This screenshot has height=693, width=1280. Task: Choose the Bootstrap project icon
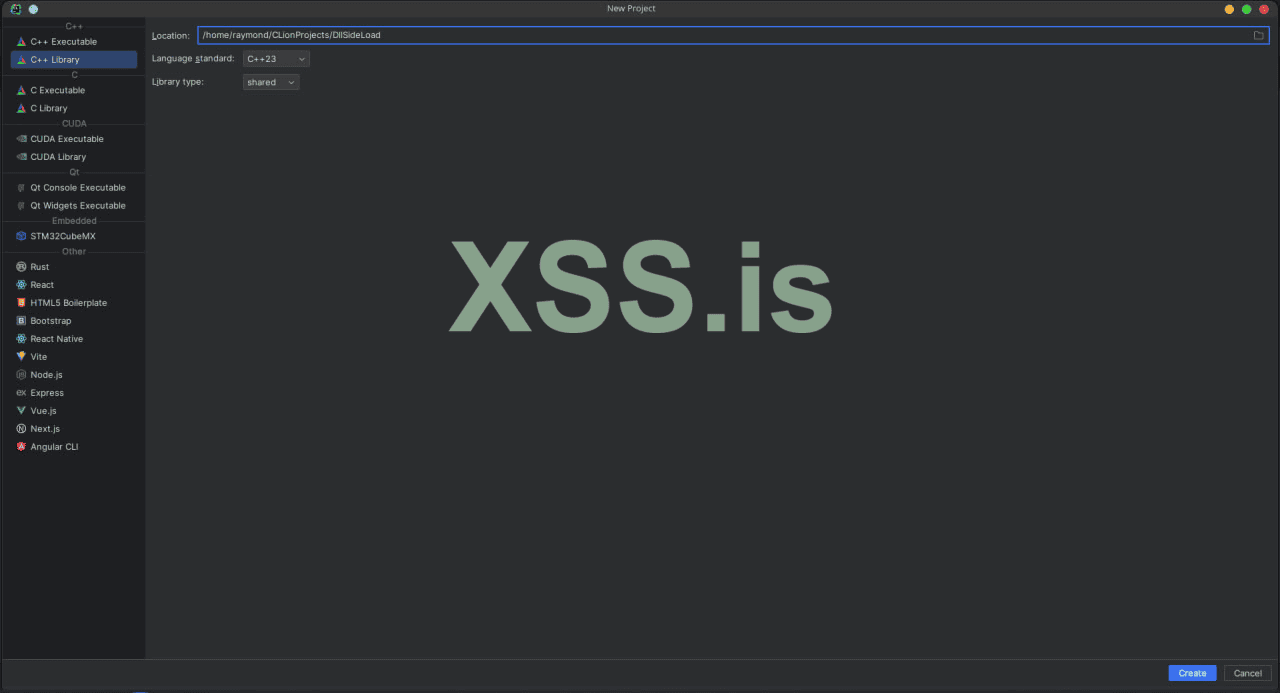point(21,321)
